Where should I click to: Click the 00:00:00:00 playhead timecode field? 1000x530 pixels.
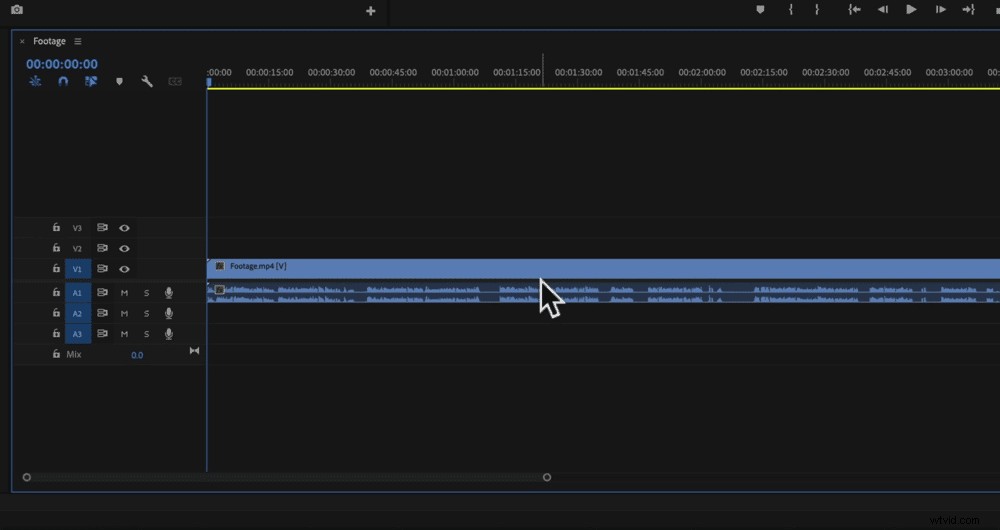pyautogui.click(x=62, y=64)
